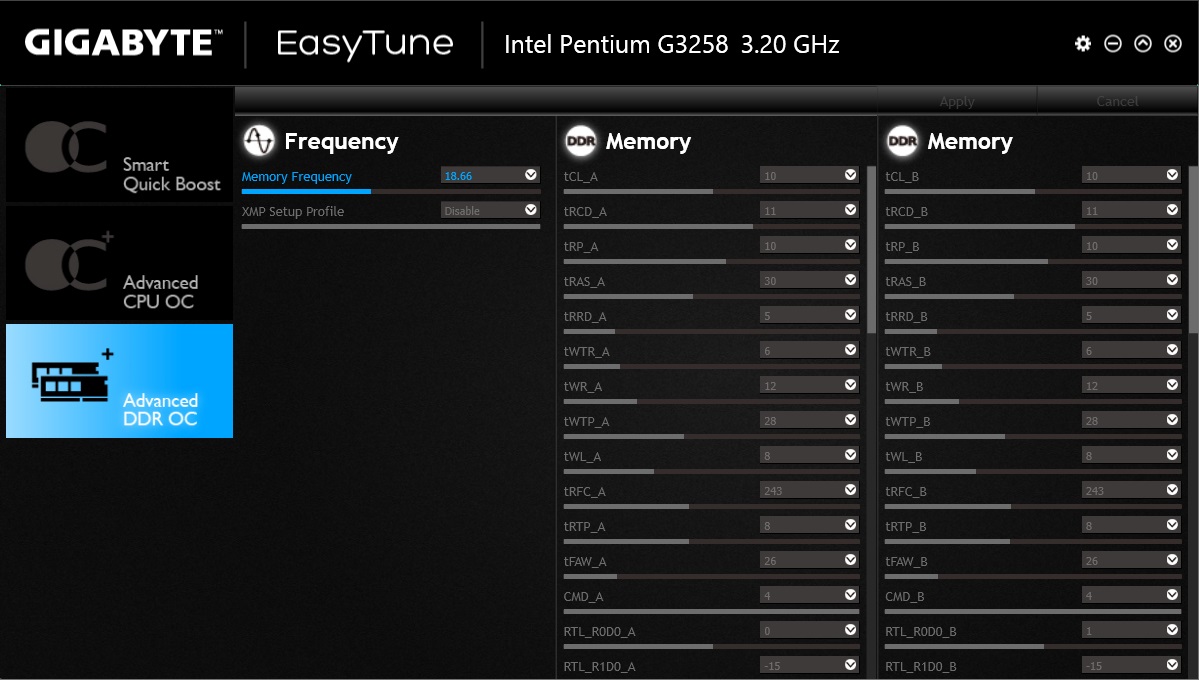Click the collapse-up arrow icon in title bar
The height and width of the screenshot is (680, 1199).
coord(1143,44)
